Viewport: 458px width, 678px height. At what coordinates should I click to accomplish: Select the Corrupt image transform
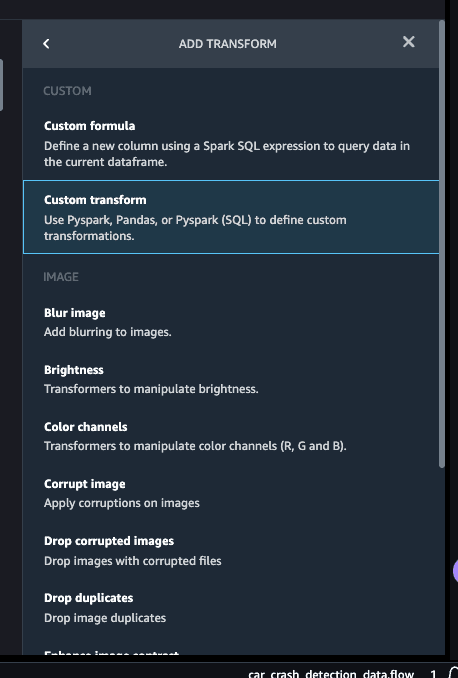pos(231,493)
